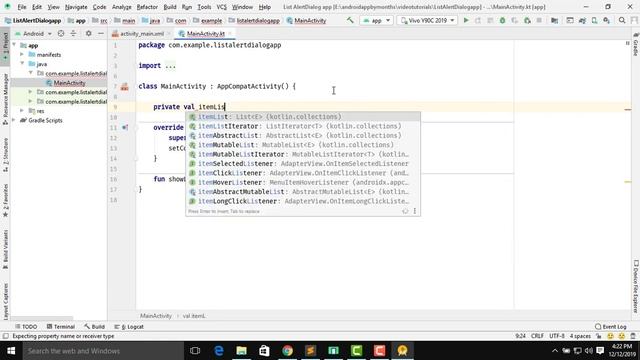Open Project Structure folder icon in toolbar
Image resolution: width=640 pixels, height=360 pixels.
[x=554, y=20]
